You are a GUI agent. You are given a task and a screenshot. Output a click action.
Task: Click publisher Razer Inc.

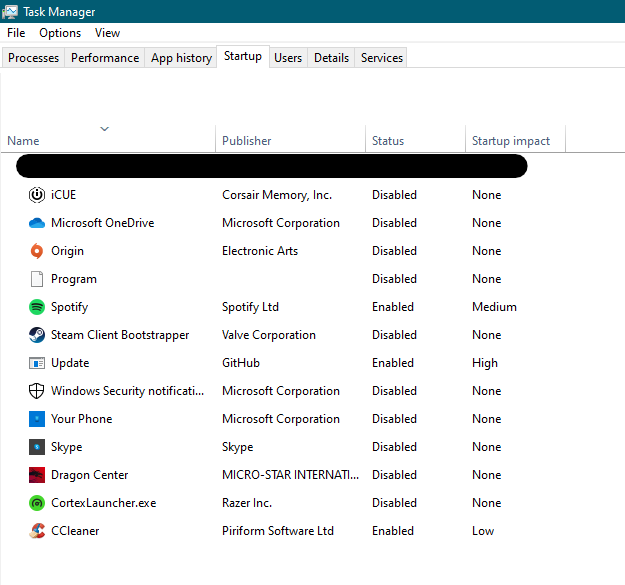[x=247, y=503]
